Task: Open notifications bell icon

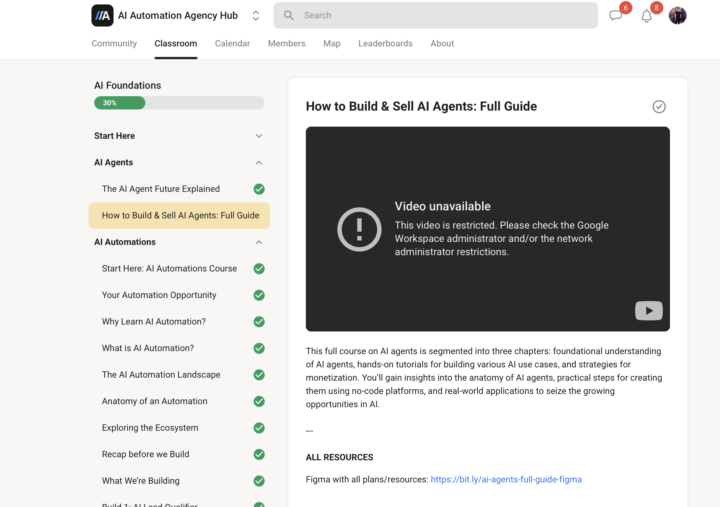Action: [x=647, y=16]
